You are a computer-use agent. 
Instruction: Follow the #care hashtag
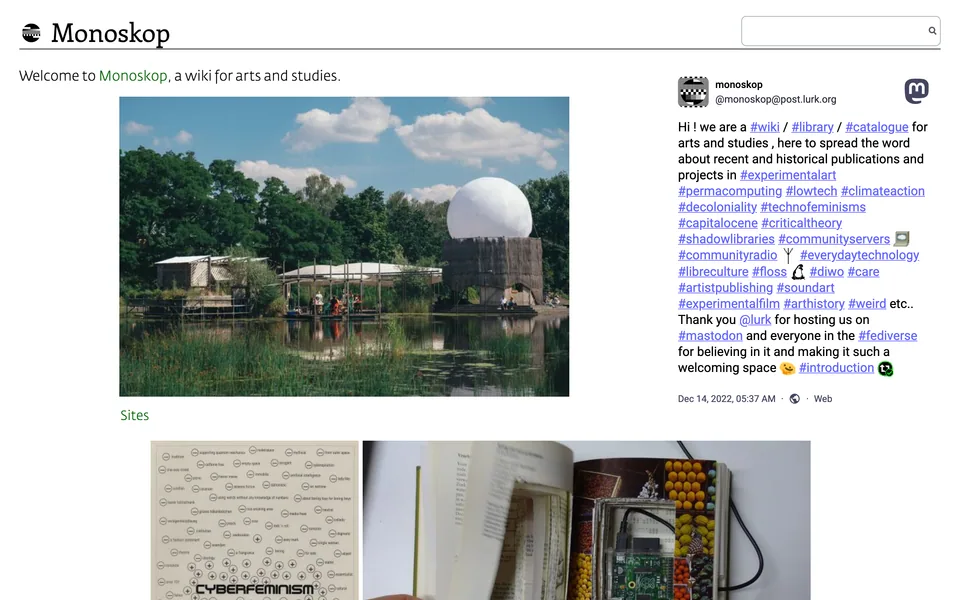[863, 271]
